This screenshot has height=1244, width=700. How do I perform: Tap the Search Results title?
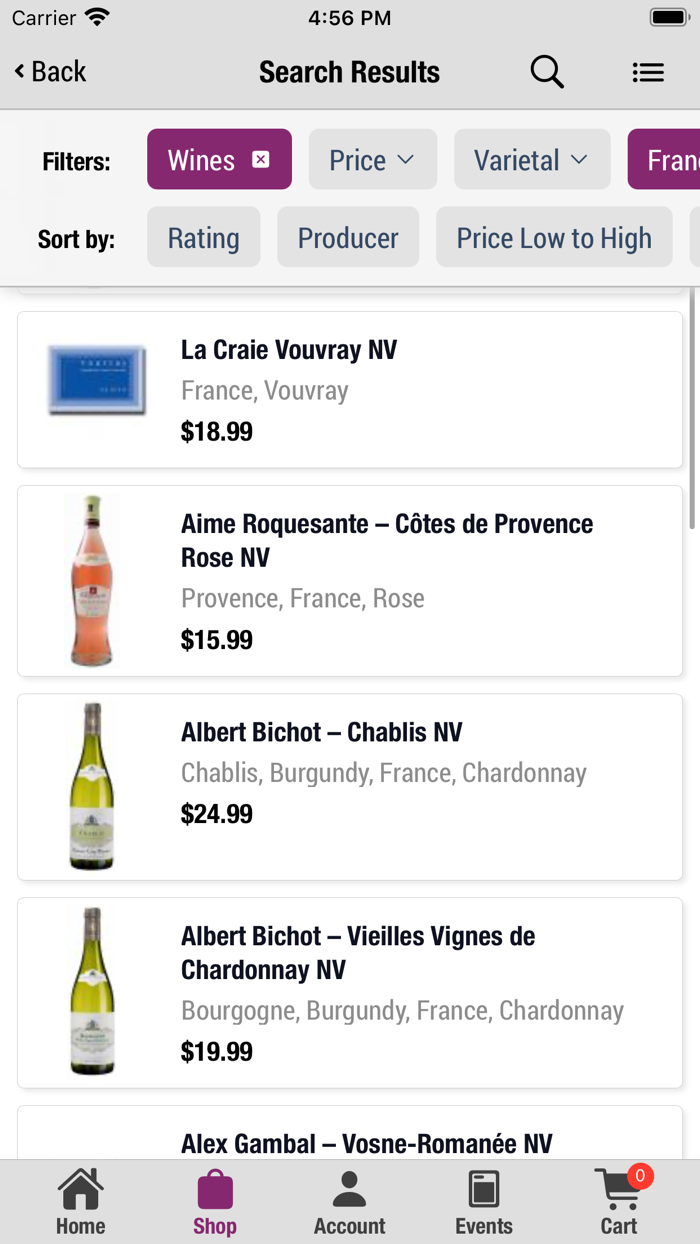coord(349,71)
